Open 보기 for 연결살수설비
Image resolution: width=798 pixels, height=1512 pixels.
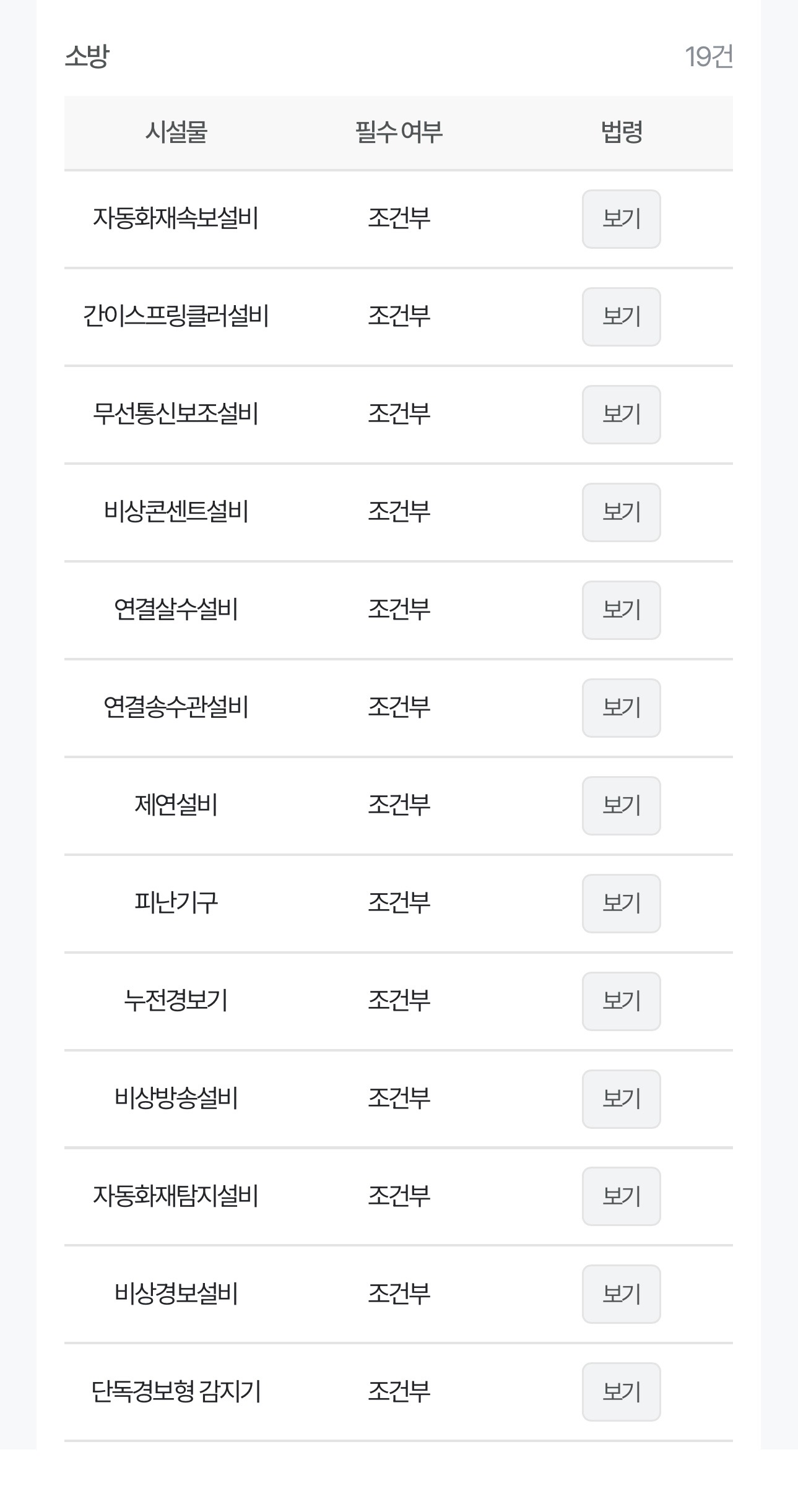tap(621, 610)
